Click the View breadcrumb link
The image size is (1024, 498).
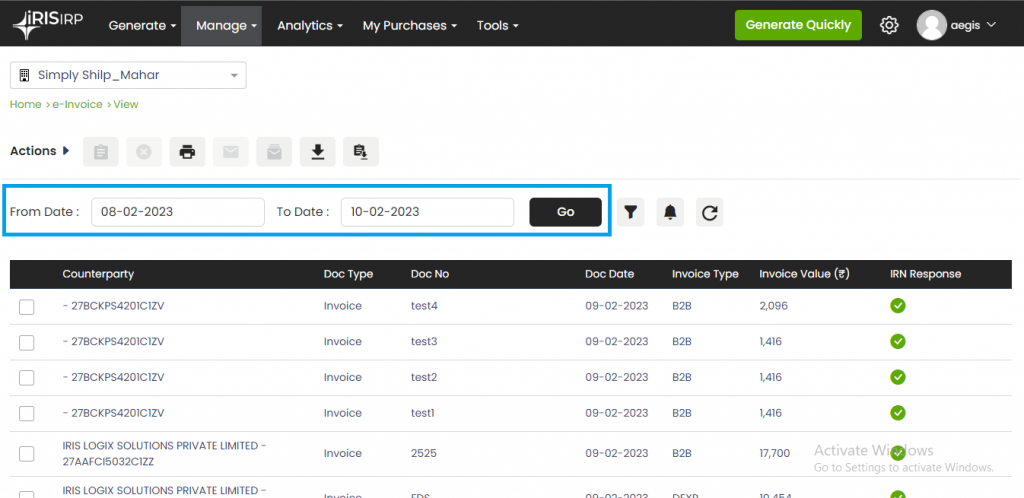(126, 104)
